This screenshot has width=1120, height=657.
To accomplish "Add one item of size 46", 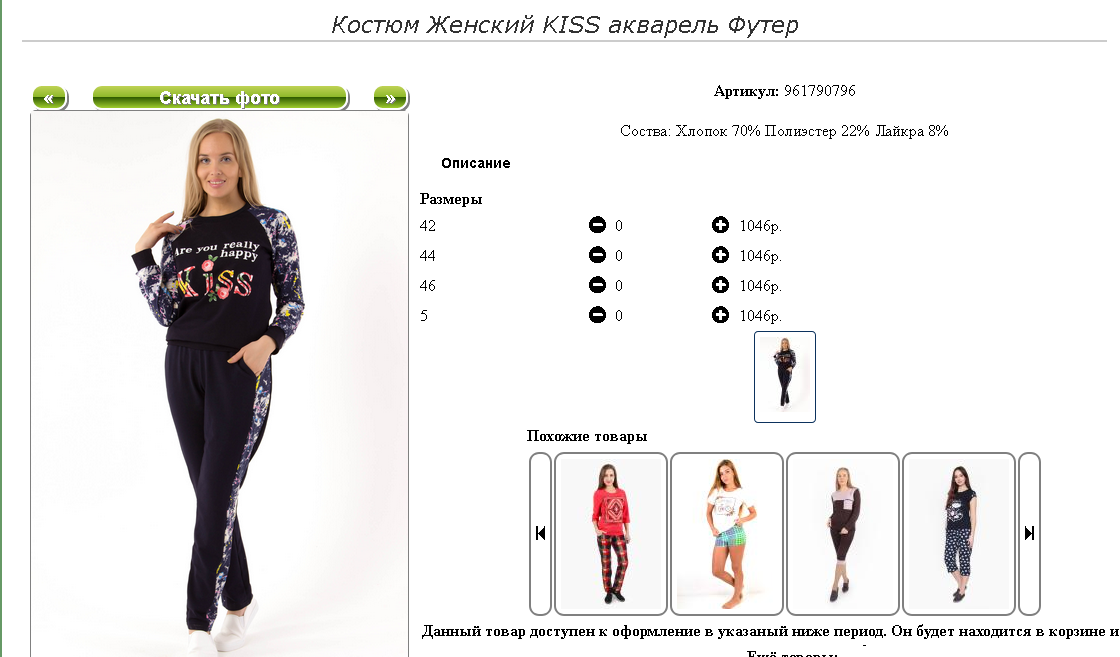I will click(x=720, y=285).
